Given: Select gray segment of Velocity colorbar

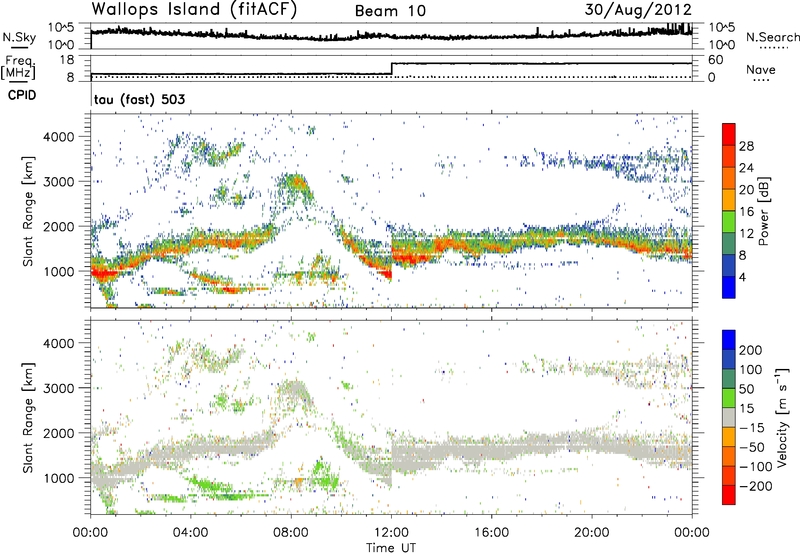Looking at the screenshot, I should (x=729, y=418).
